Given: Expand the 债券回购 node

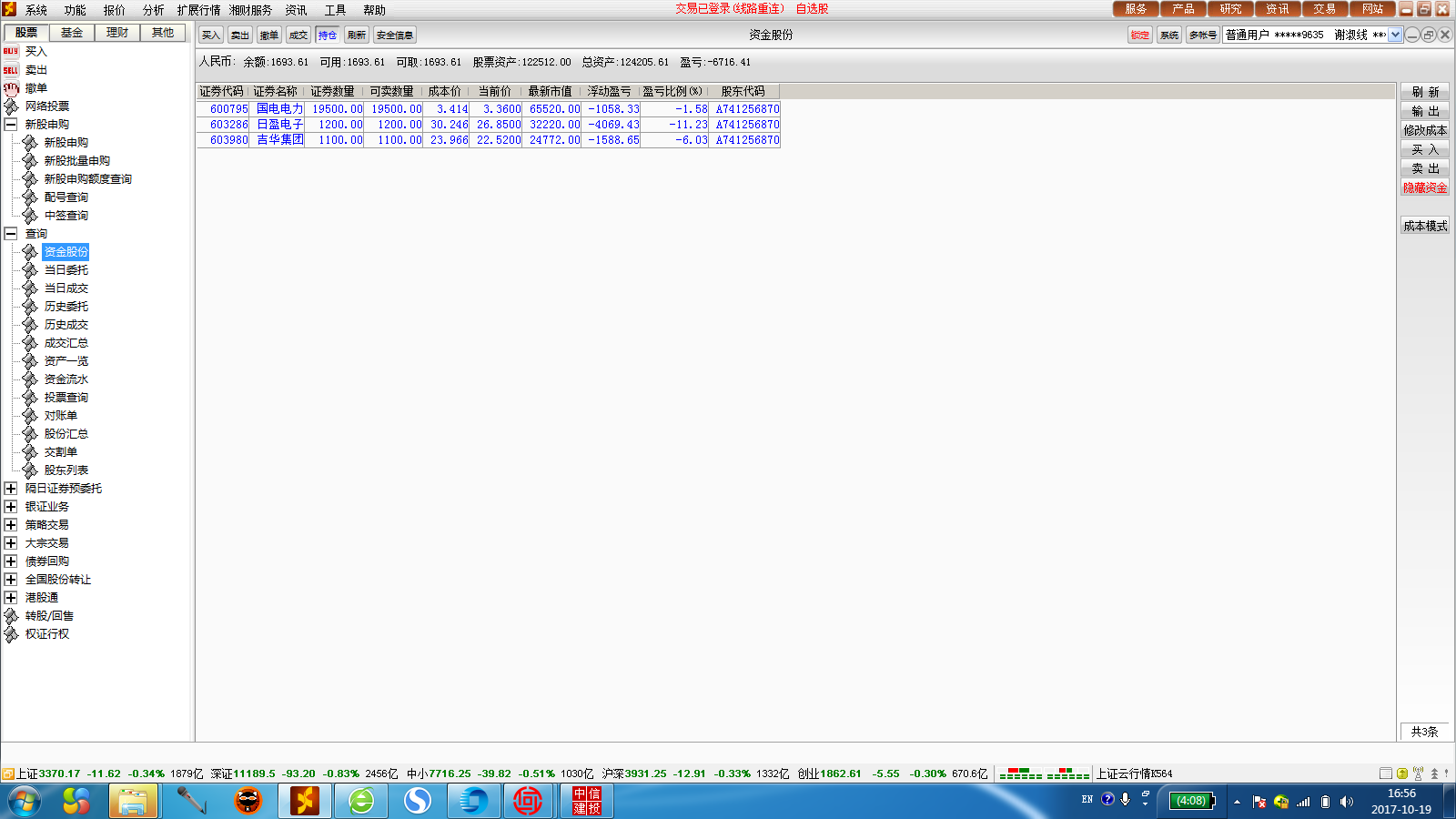Looking at the screenshot, I should coord(11,561).
